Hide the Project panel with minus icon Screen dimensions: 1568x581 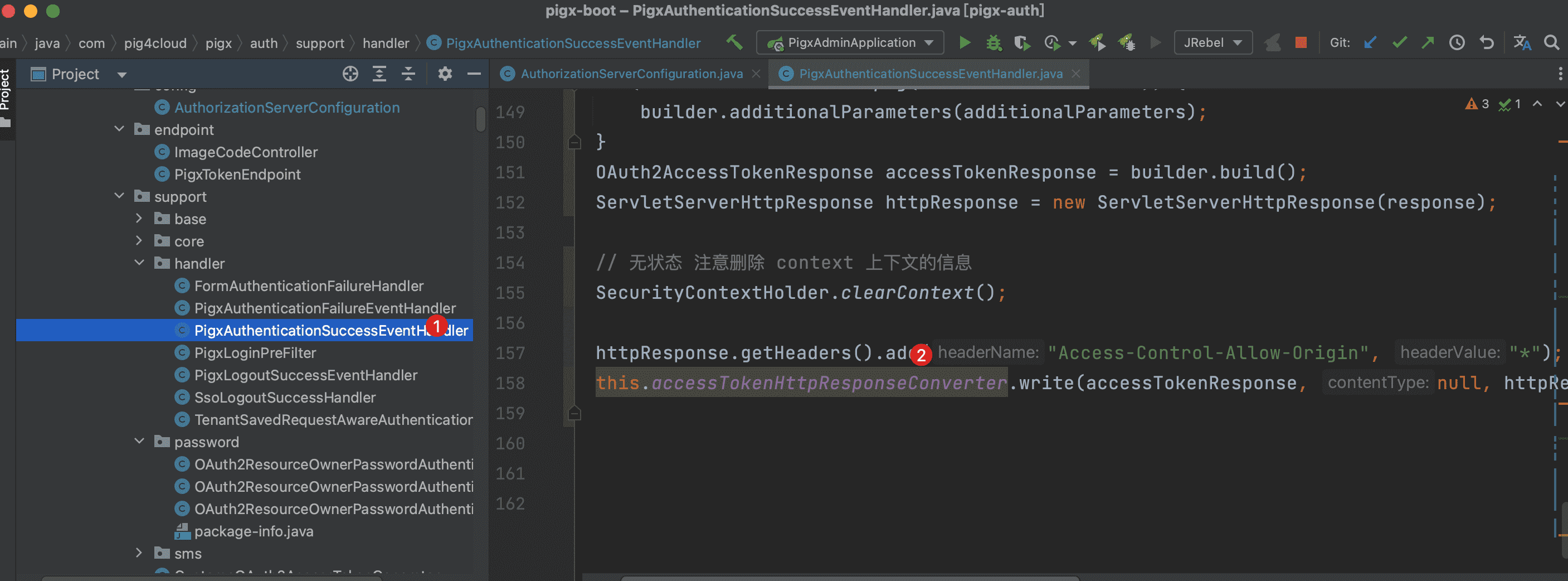[474, 74]
